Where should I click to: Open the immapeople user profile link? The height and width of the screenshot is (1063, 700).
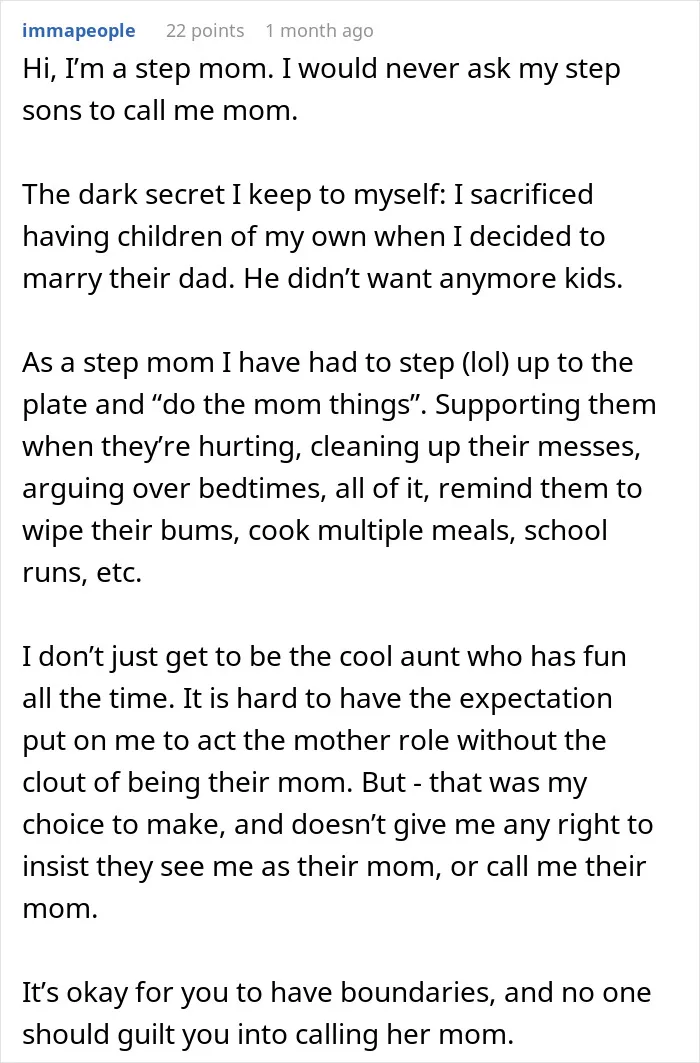(x=79, y=31)
